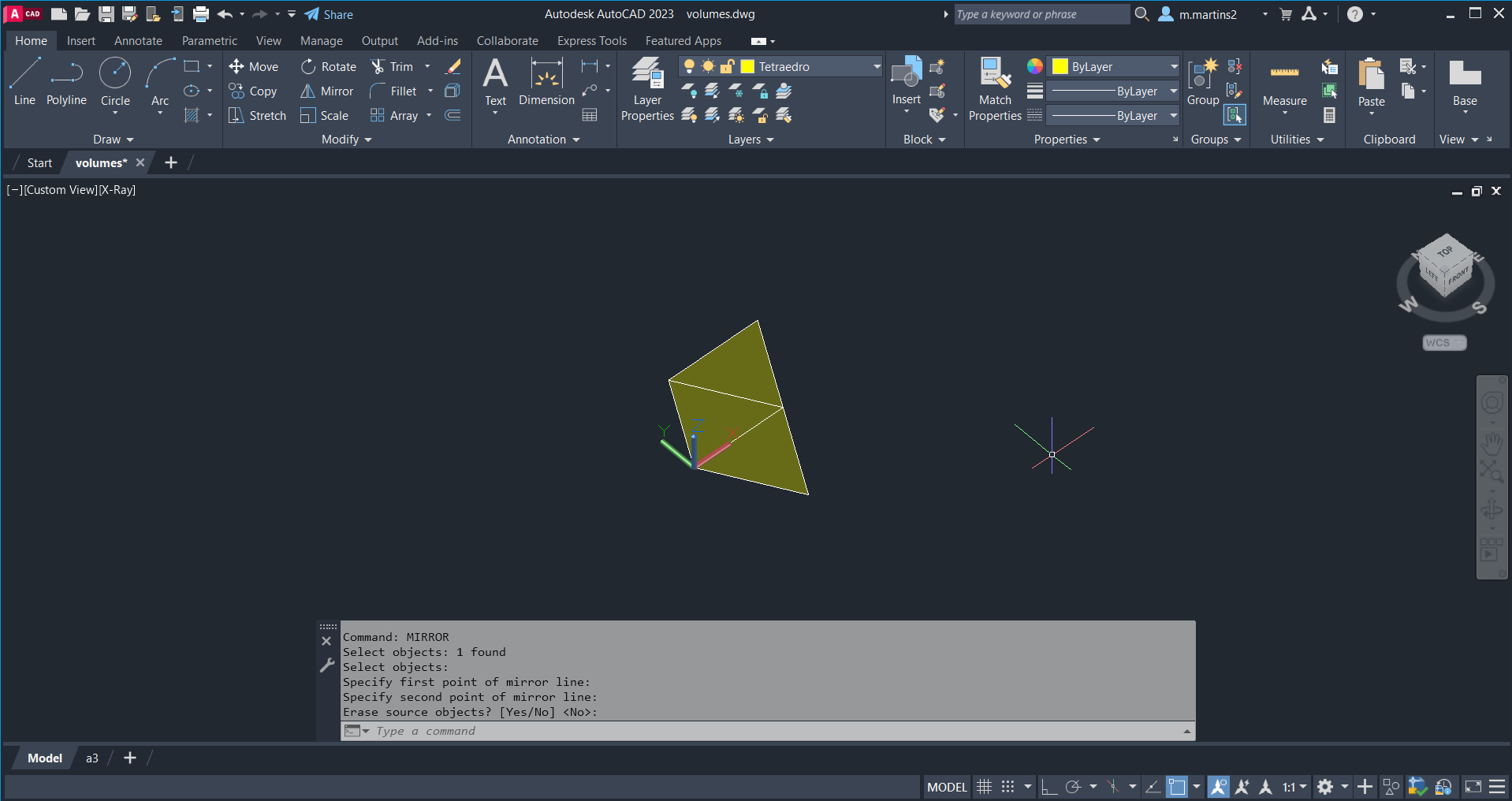
Task: Expand the Modify panel
Action: (x=346, y=140)
